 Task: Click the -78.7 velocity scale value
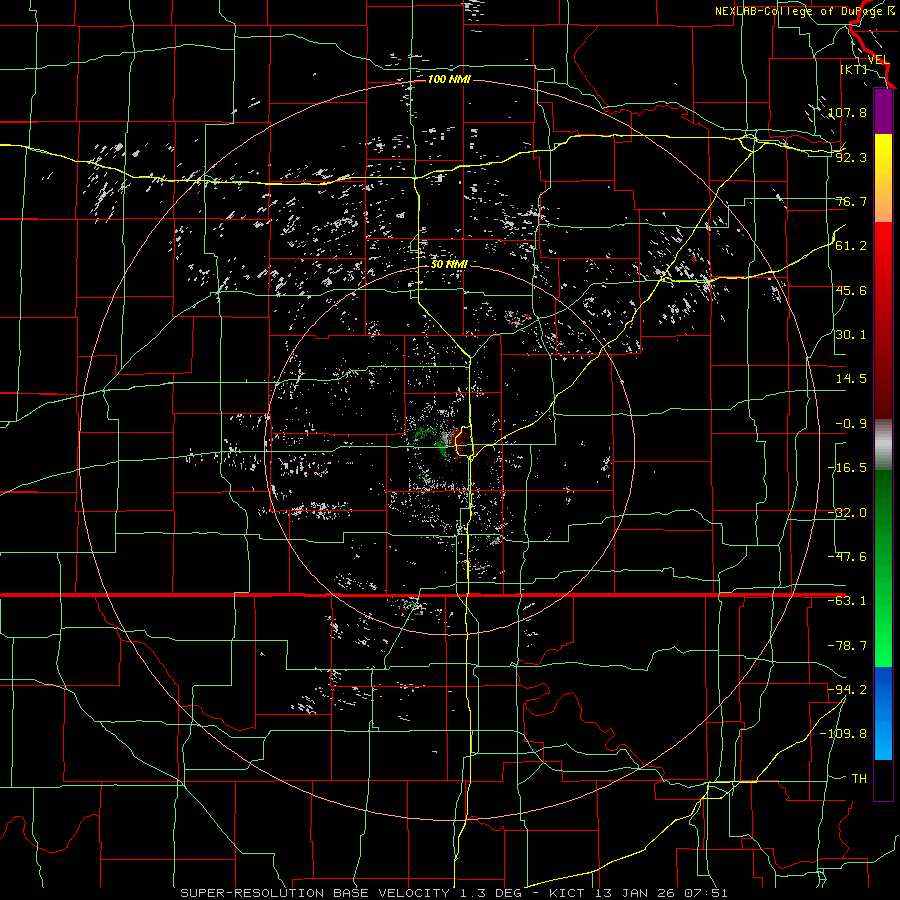pos(848,646)
